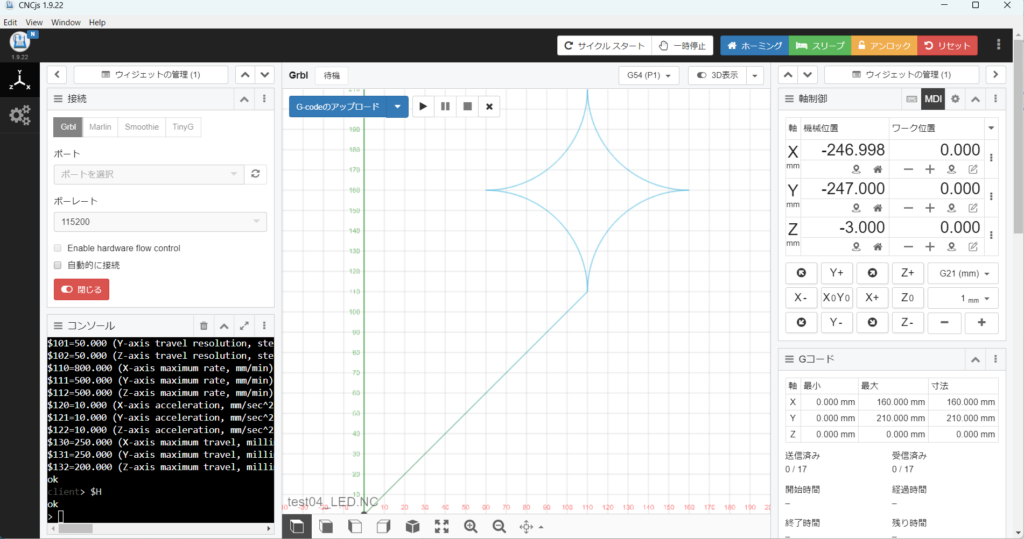Refresh the serial port list
This screenshot has height=539, width=1024.
(257, 174)
